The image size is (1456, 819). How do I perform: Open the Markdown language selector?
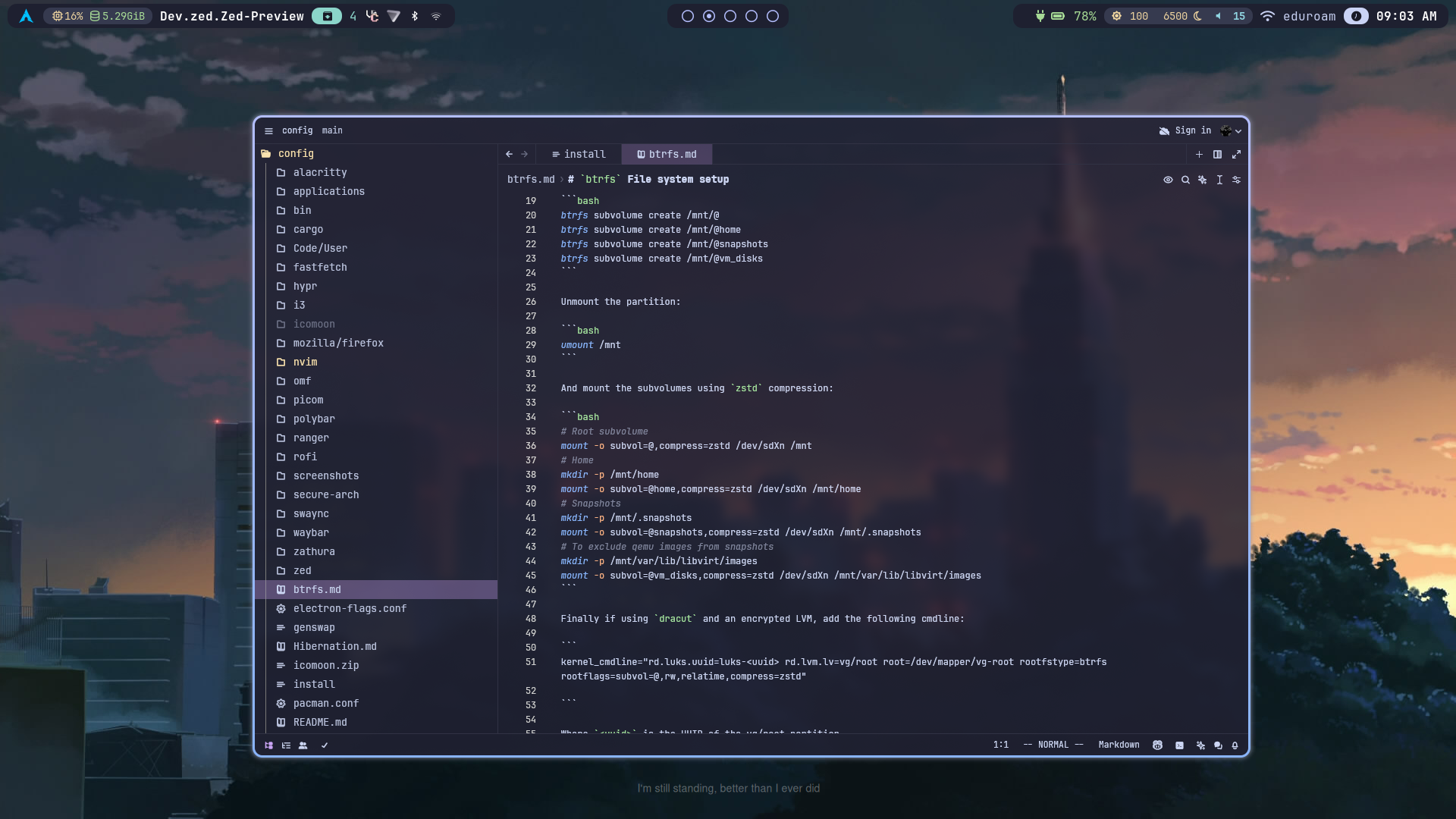(1119, 745)
